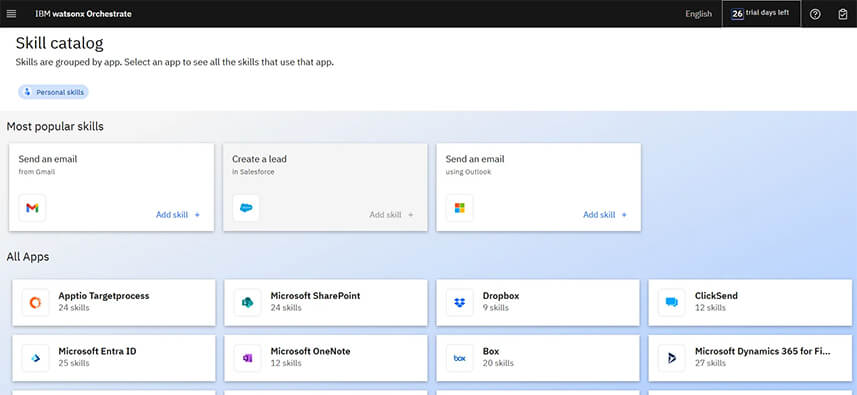
Task: Click the "20 skills" text under Box
Action: pyautogui.click(x=498, y=363)
